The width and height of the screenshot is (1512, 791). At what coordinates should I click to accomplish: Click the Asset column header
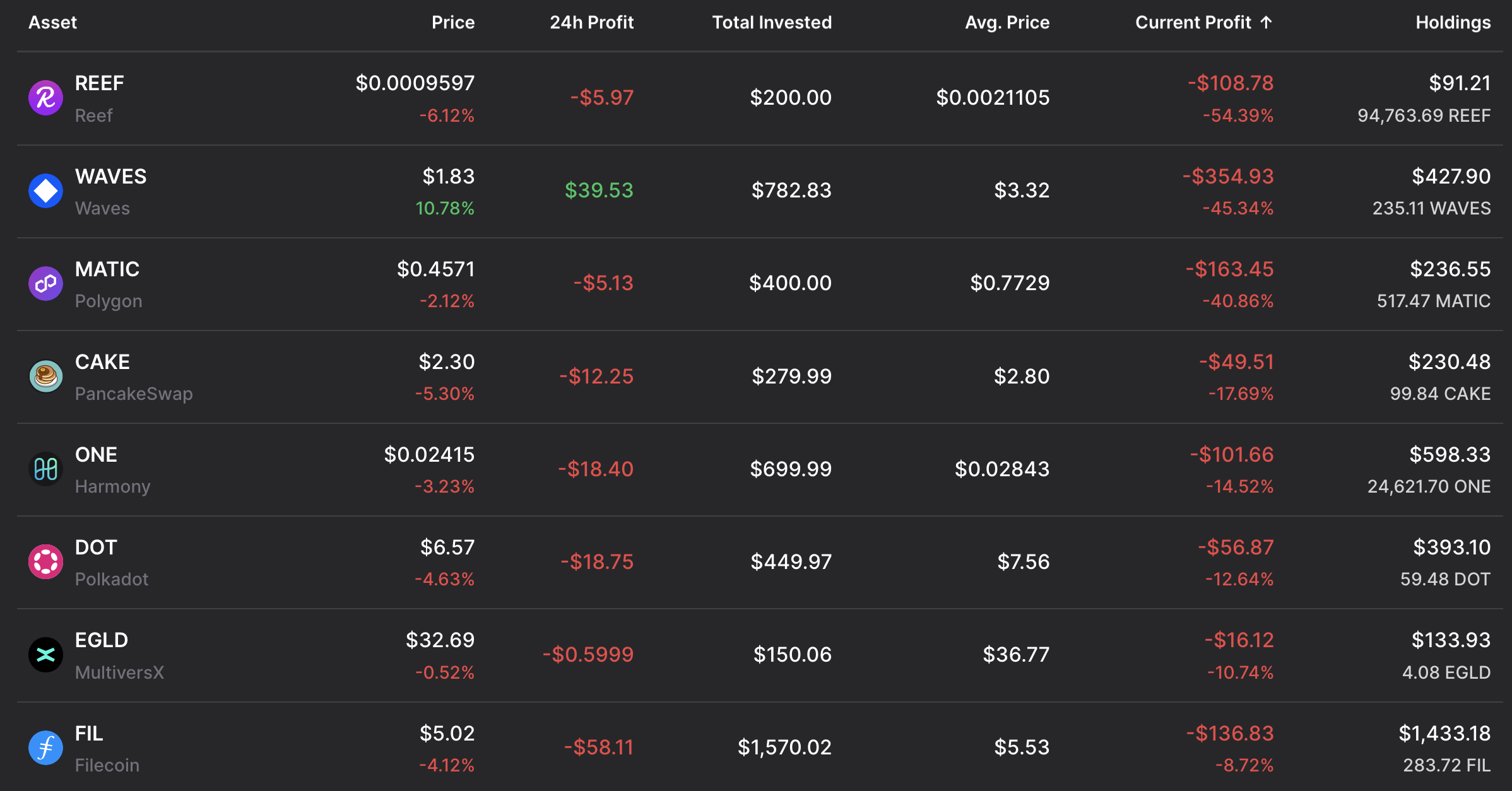click(53, 23)
